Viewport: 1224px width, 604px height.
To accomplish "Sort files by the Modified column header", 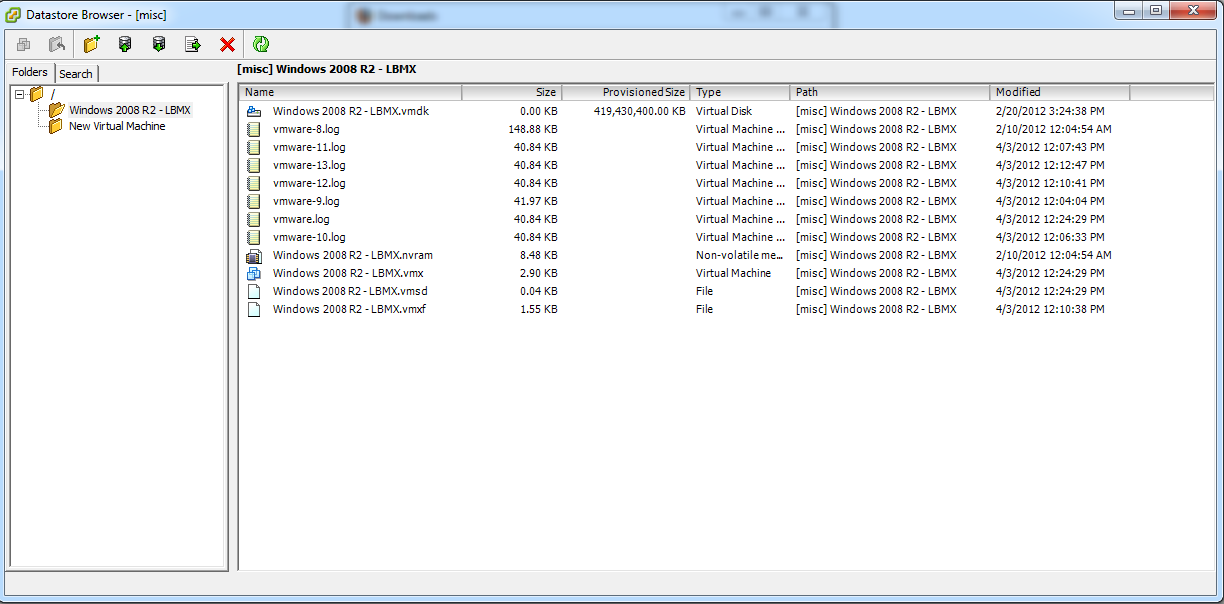I will tap(1060, 92).
